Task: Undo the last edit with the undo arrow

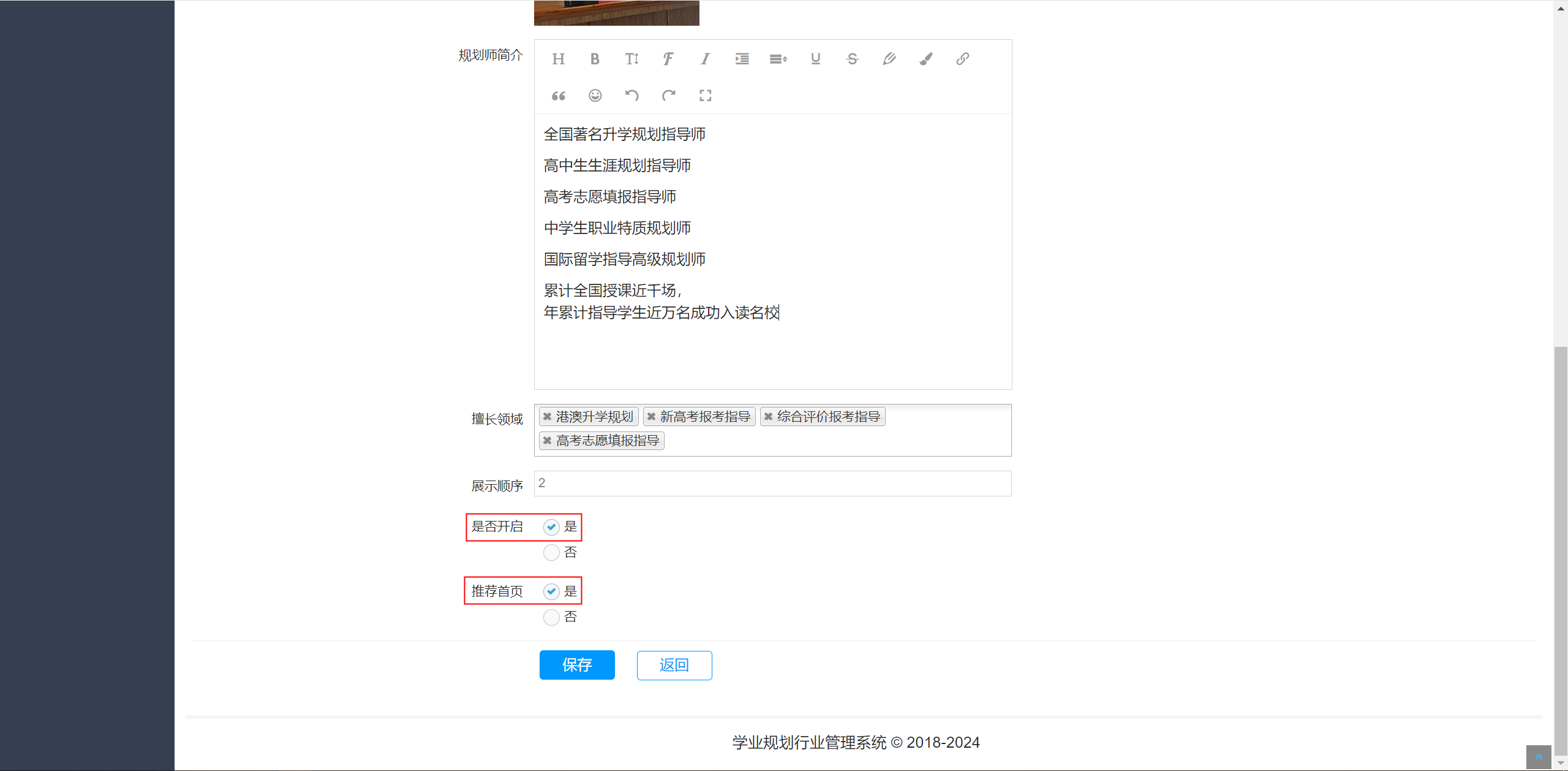Action: [x=631, y=95]
